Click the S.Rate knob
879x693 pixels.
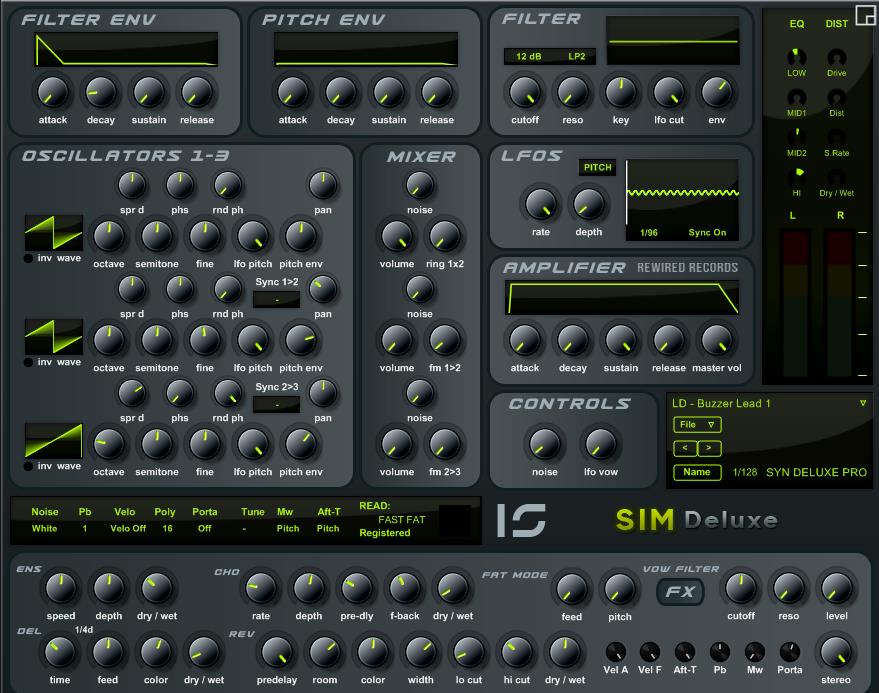pos(836,137)
